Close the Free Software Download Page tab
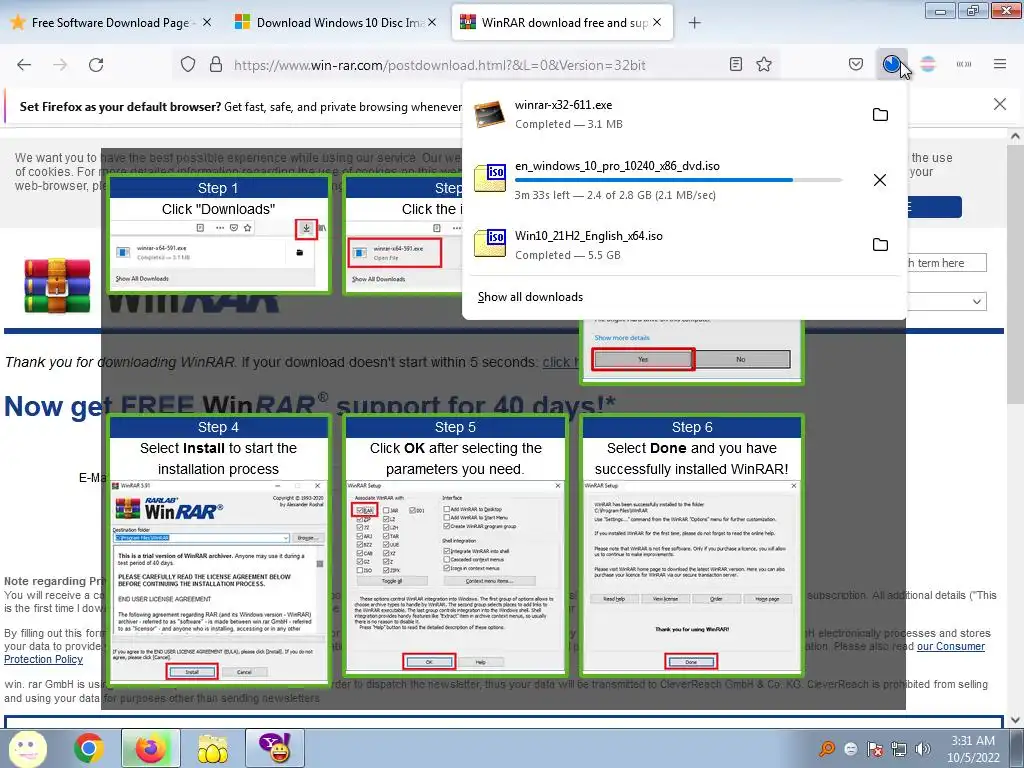Image resolution: width=1024 pixels, height=768 pixels. tap(207, 22)
